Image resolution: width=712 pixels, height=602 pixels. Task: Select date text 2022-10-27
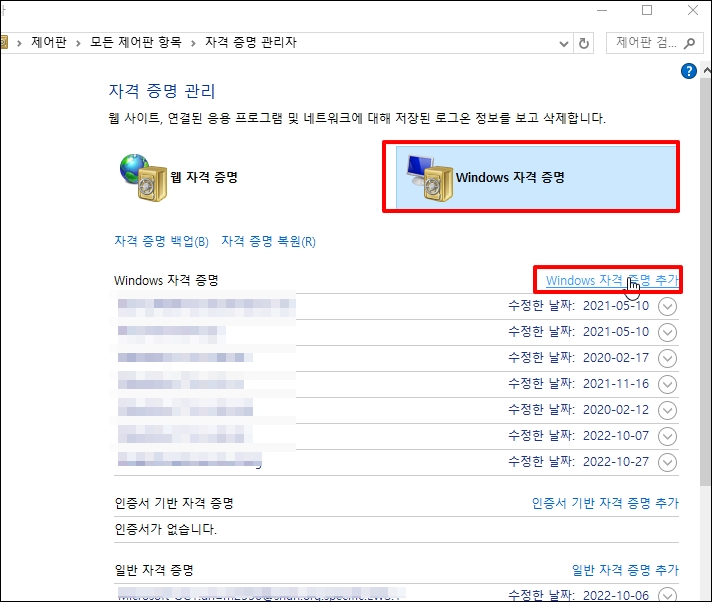616,462
